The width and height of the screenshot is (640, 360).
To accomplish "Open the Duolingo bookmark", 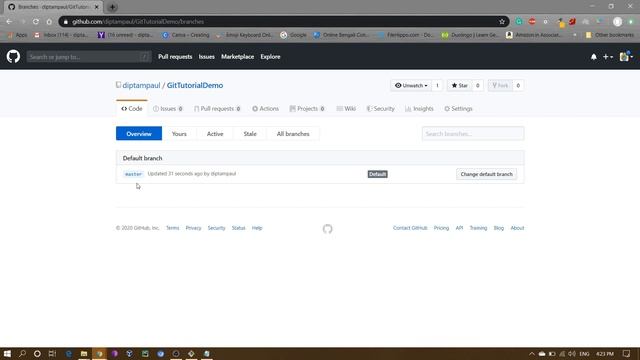I will tap(470, 35).
